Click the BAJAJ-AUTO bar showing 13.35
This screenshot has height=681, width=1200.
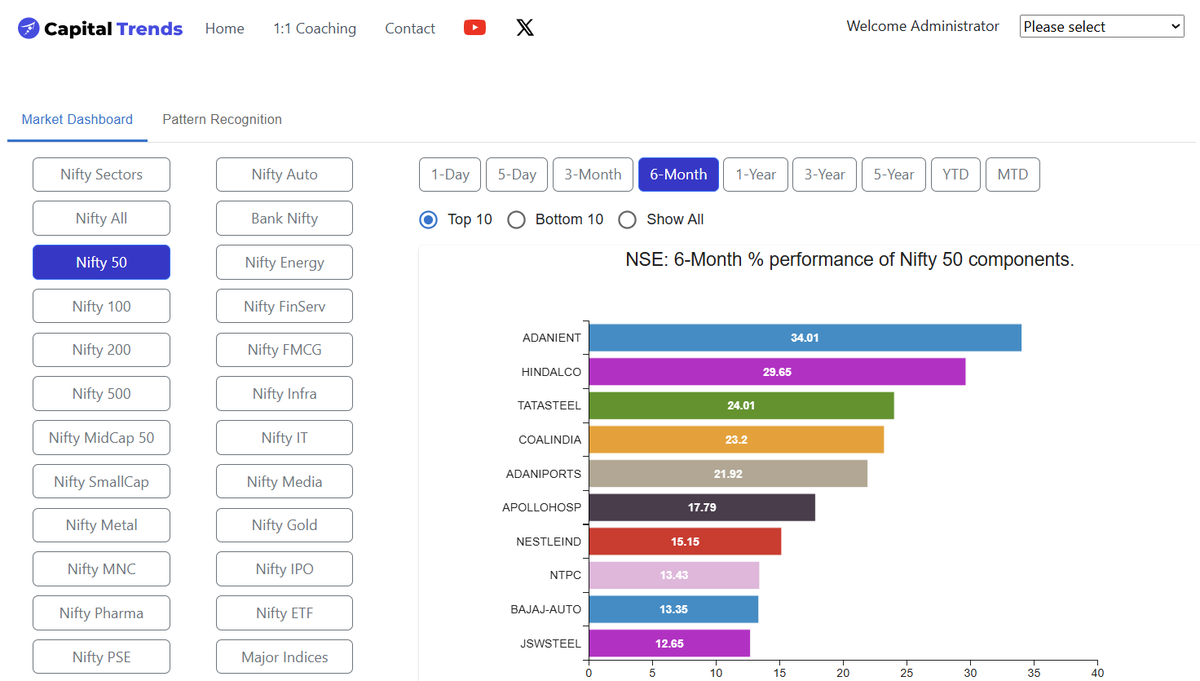point(673,609)
